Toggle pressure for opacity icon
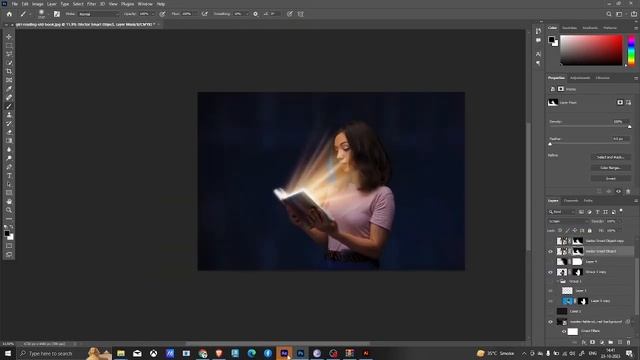This screenshot has height=360, width=640. coord(162,14)
